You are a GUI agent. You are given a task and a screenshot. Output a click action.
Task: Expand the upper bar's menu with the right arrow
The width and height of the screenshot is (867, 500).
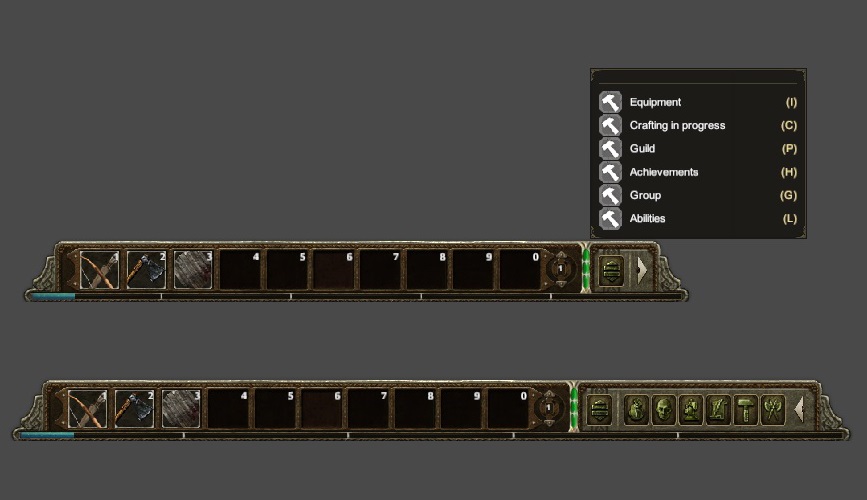point(641,270)
